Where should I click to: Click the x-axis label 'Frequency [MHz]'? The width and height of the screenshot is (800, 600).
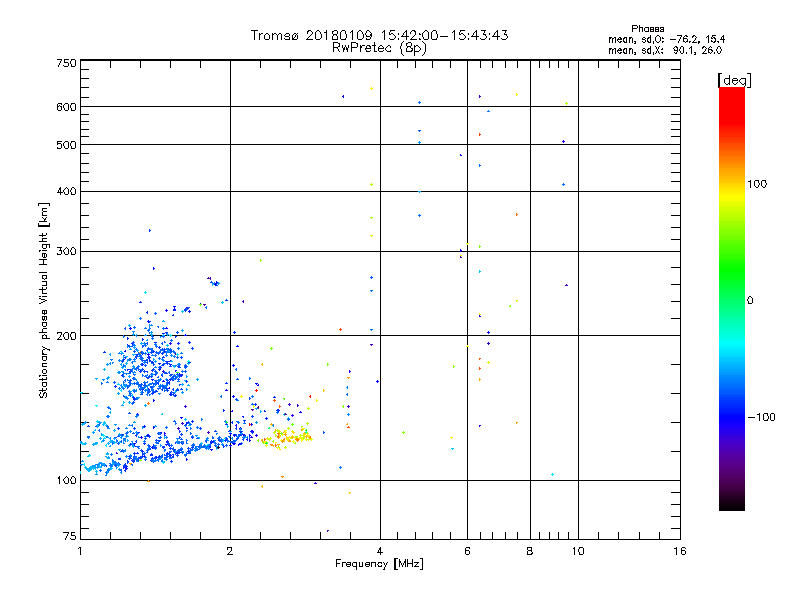[379, 564]
